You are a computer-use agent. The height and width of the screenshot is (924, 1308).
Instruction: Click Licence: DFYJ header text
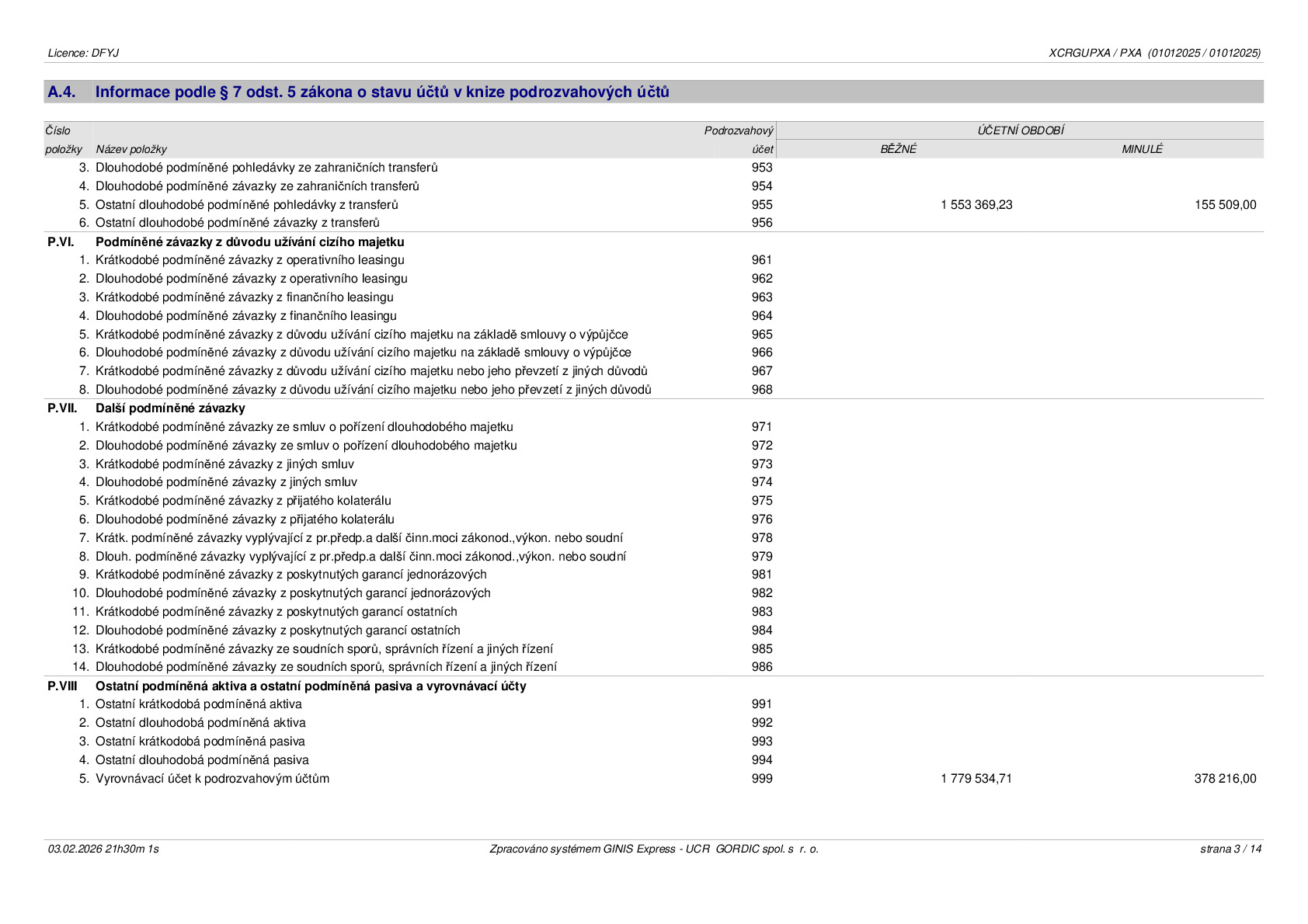[x=83, y=53]
